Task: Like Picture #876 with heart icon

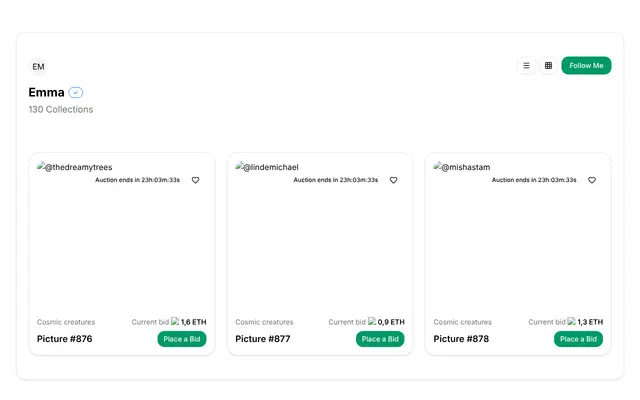Action: 196,180
